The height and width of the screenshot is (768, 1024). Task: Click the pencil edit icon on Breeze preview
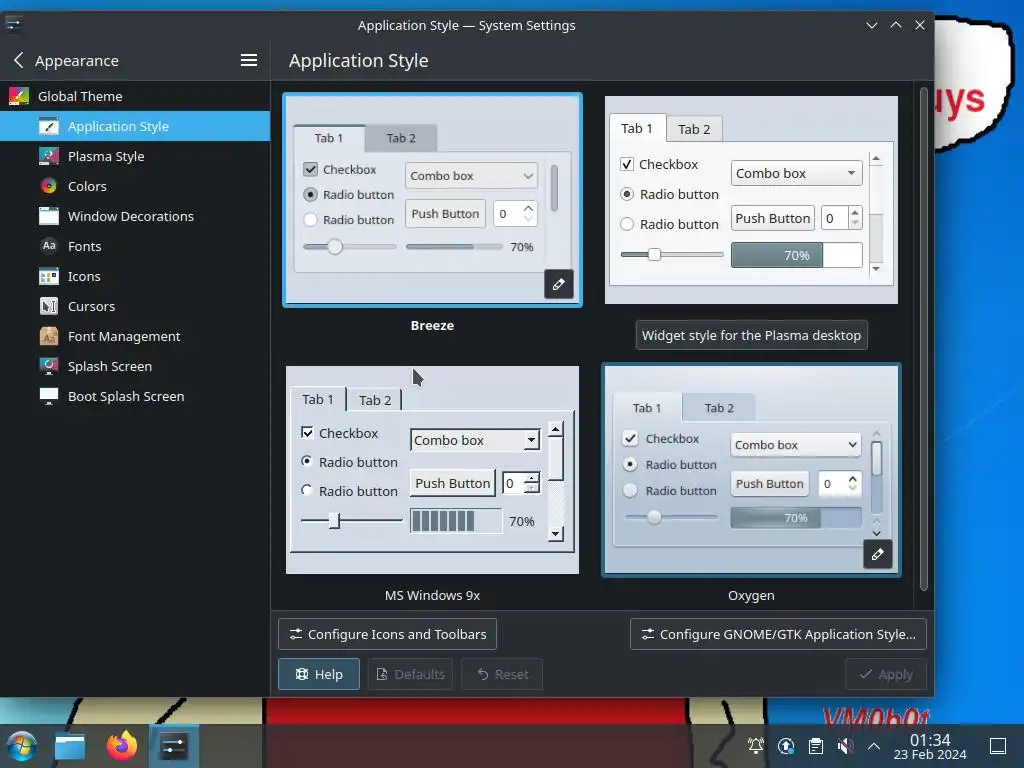point(558,284)
